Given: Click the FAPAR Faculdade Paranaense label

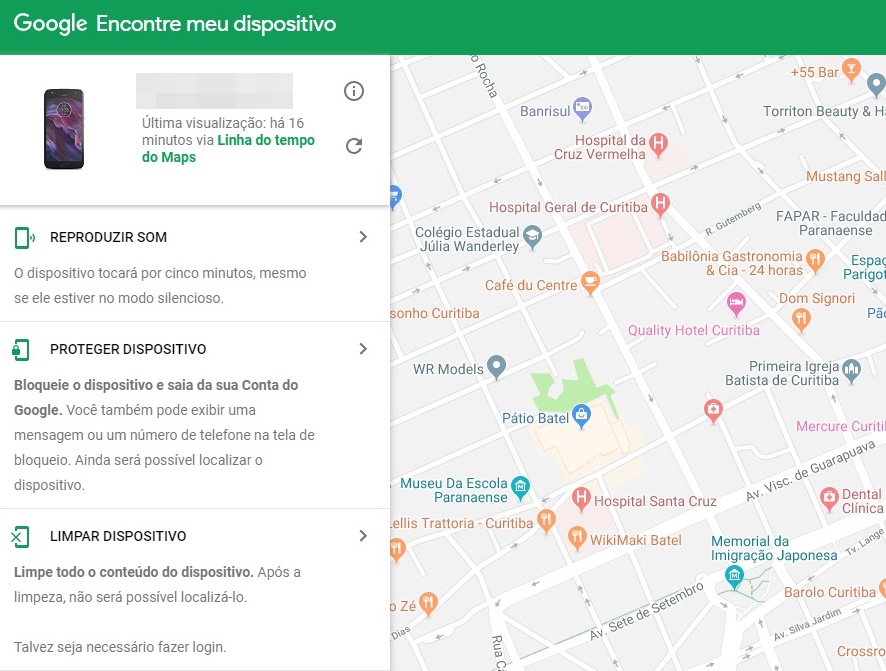Looking at the screenshot, I should click(831, 223).
